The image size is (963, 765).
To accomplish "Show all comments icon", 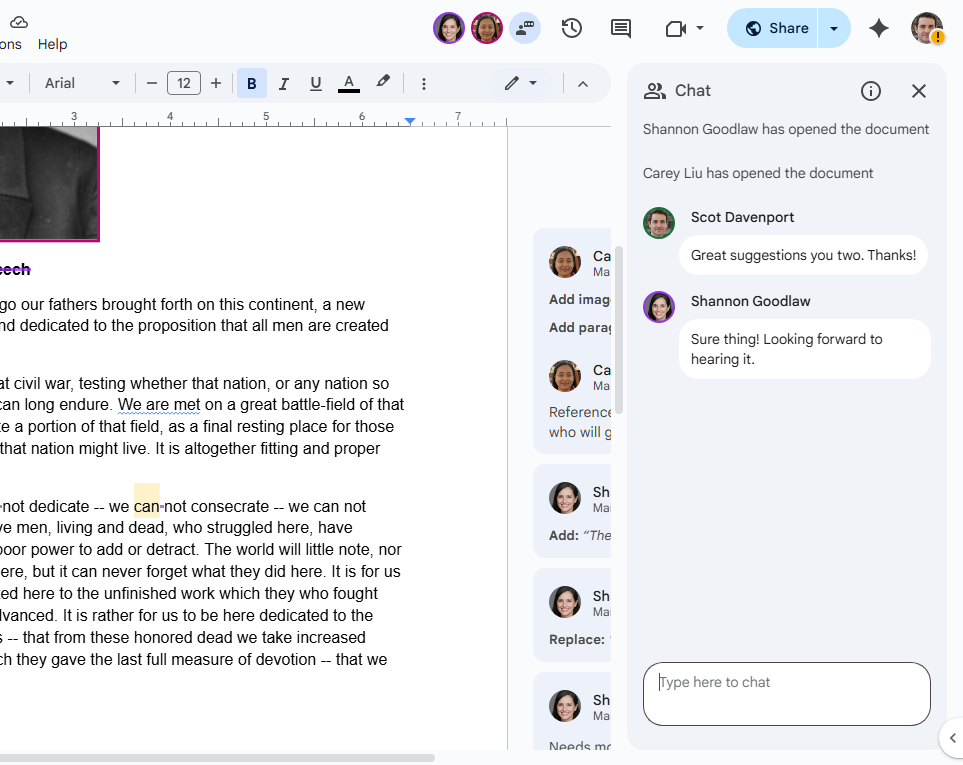I will [x=620, y=29].
